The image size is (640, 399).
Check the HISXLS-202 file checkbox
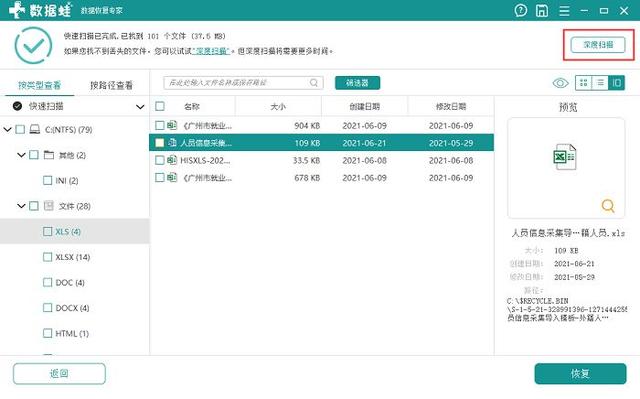coord(160,160)
